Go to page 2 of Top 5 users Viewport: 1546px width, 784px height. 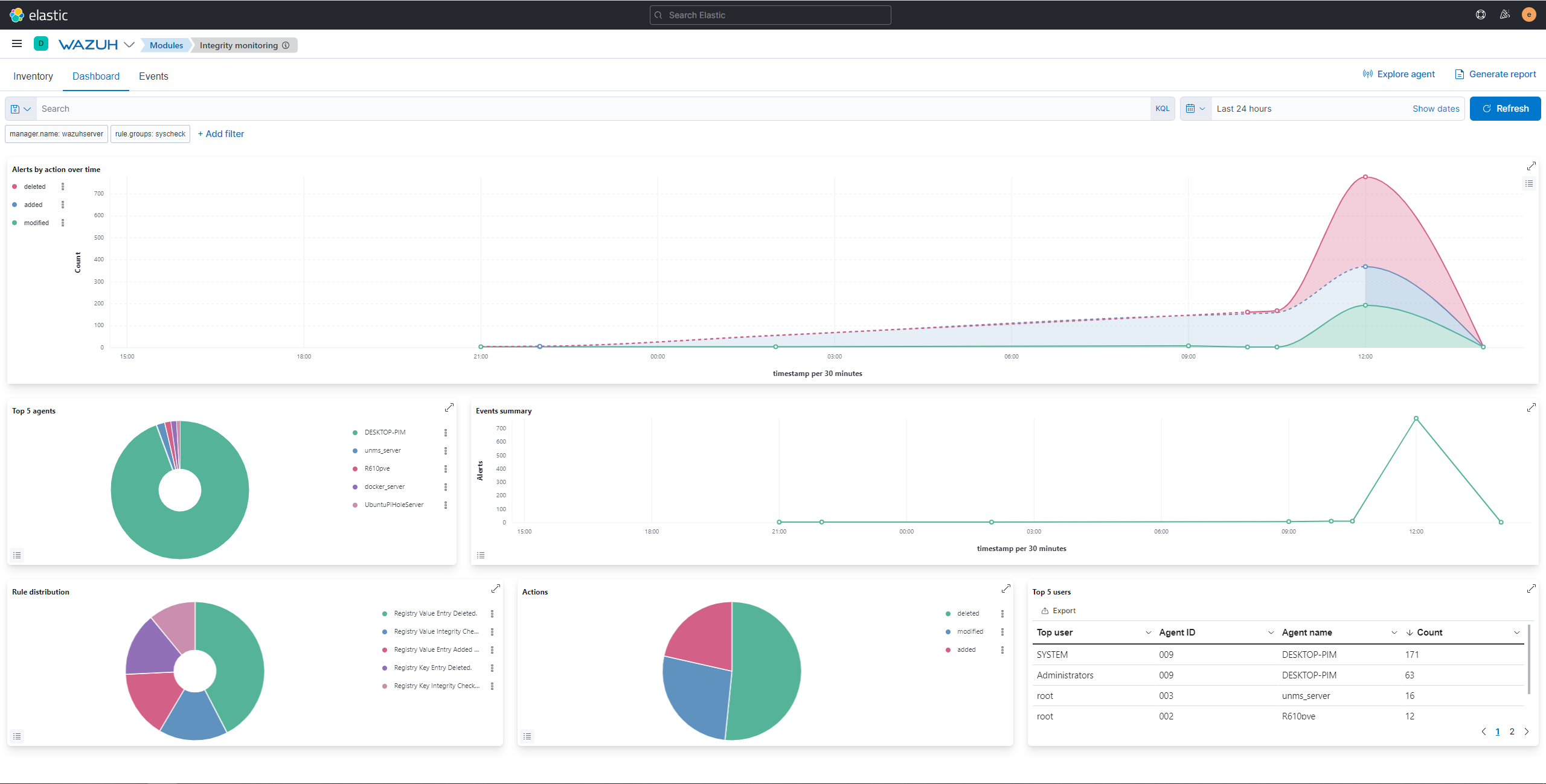[x=1512, y=731]
